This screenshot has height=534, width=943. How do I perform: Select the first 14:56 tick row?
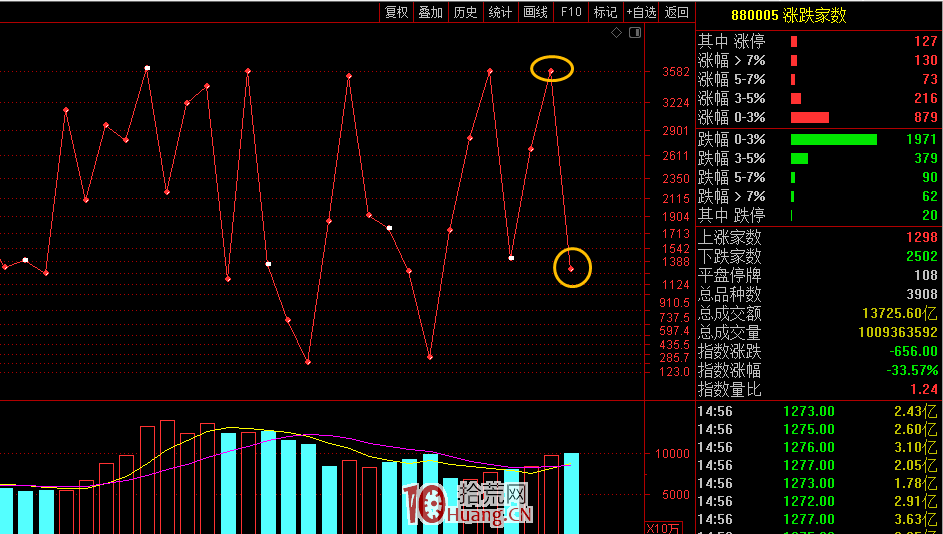[x=818, y=411]
